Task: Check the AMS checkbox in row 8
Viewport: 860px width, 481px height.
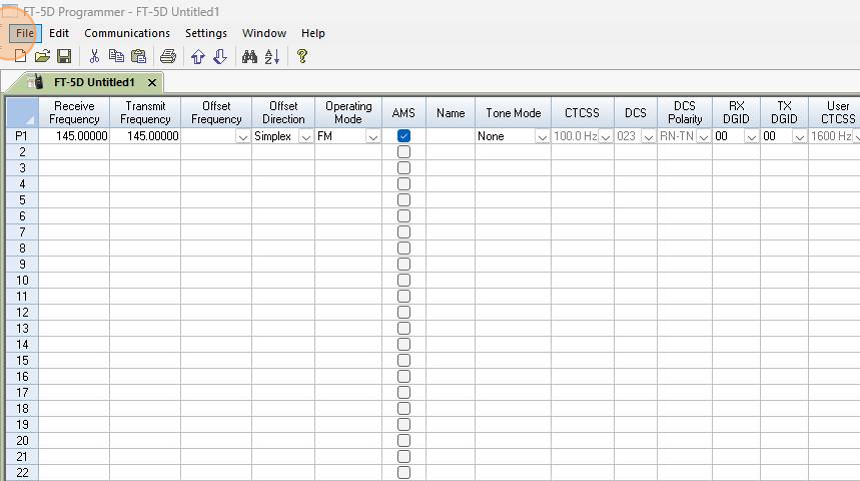Action: pyautogui.click(x=404, y=248)
